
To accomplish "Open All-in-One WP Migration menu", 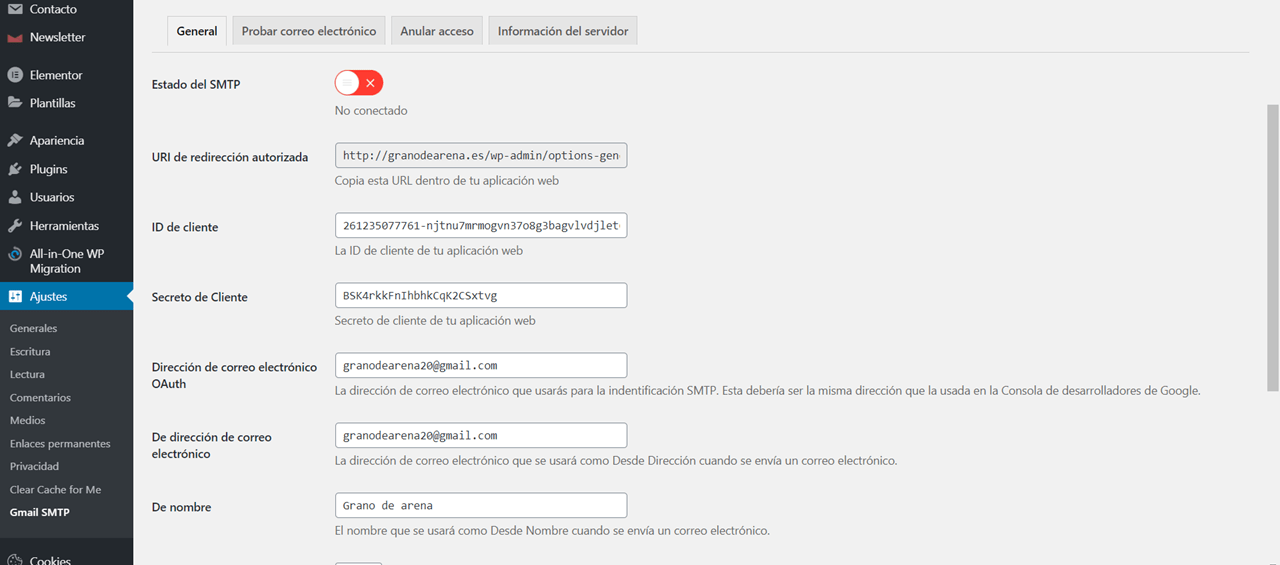I will (x=66, y=261).
